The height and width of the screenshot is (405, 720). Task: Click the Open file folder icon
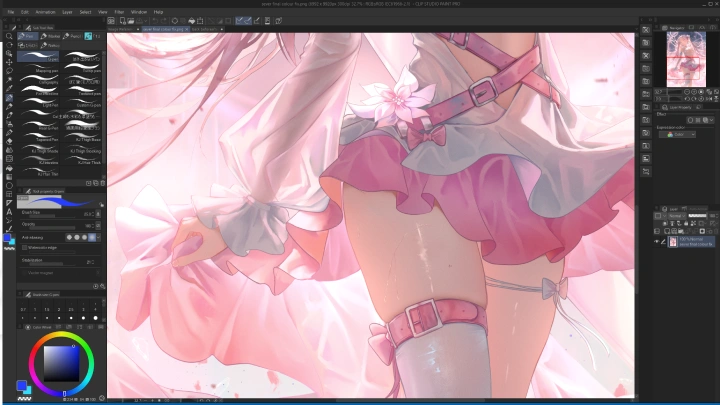(130, 21)
